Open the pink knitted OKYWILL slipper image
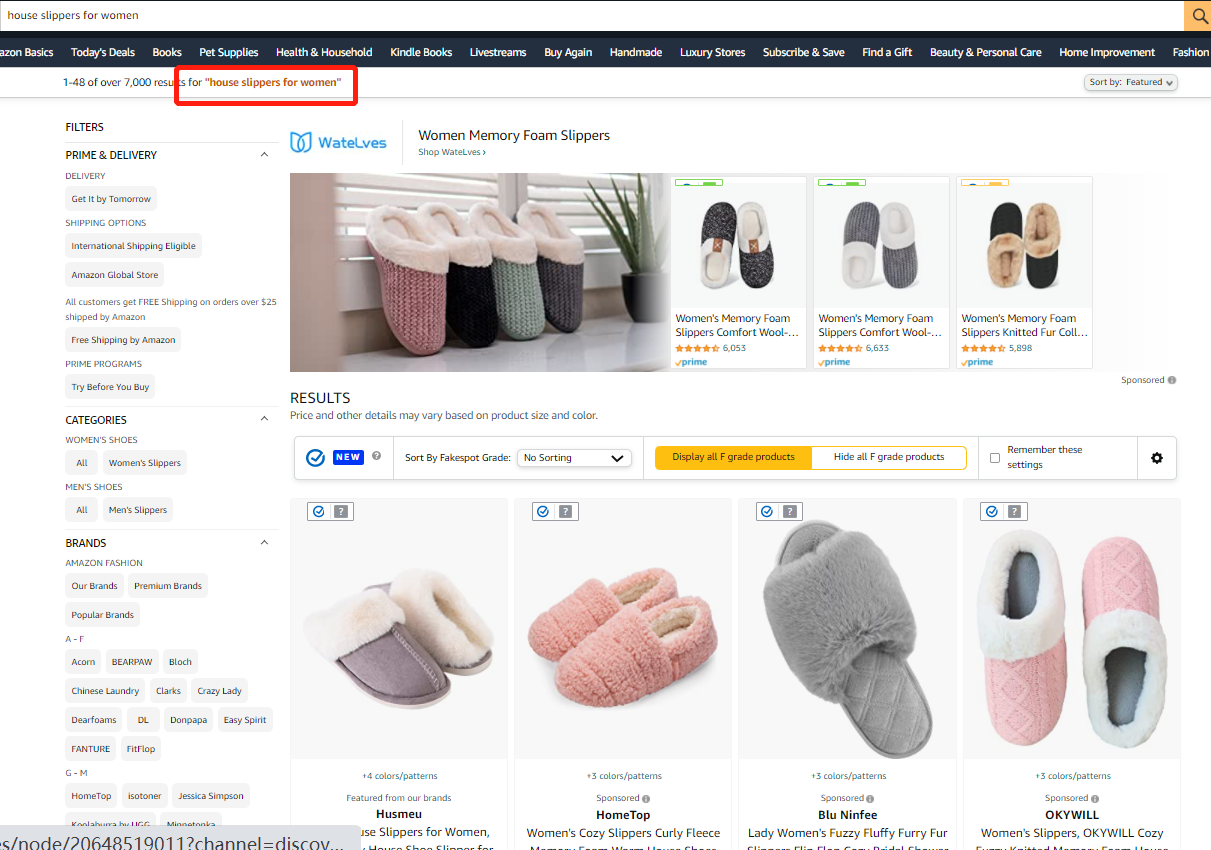The image size is (1211, 850). coord(1072,630)
